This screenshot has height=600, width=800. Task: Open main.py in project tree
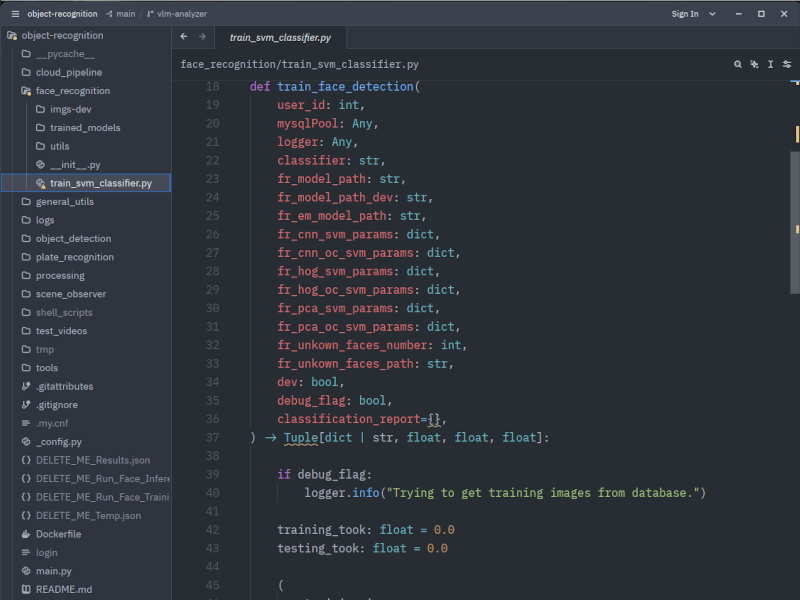pyautogui.click(x=86, y=571)
